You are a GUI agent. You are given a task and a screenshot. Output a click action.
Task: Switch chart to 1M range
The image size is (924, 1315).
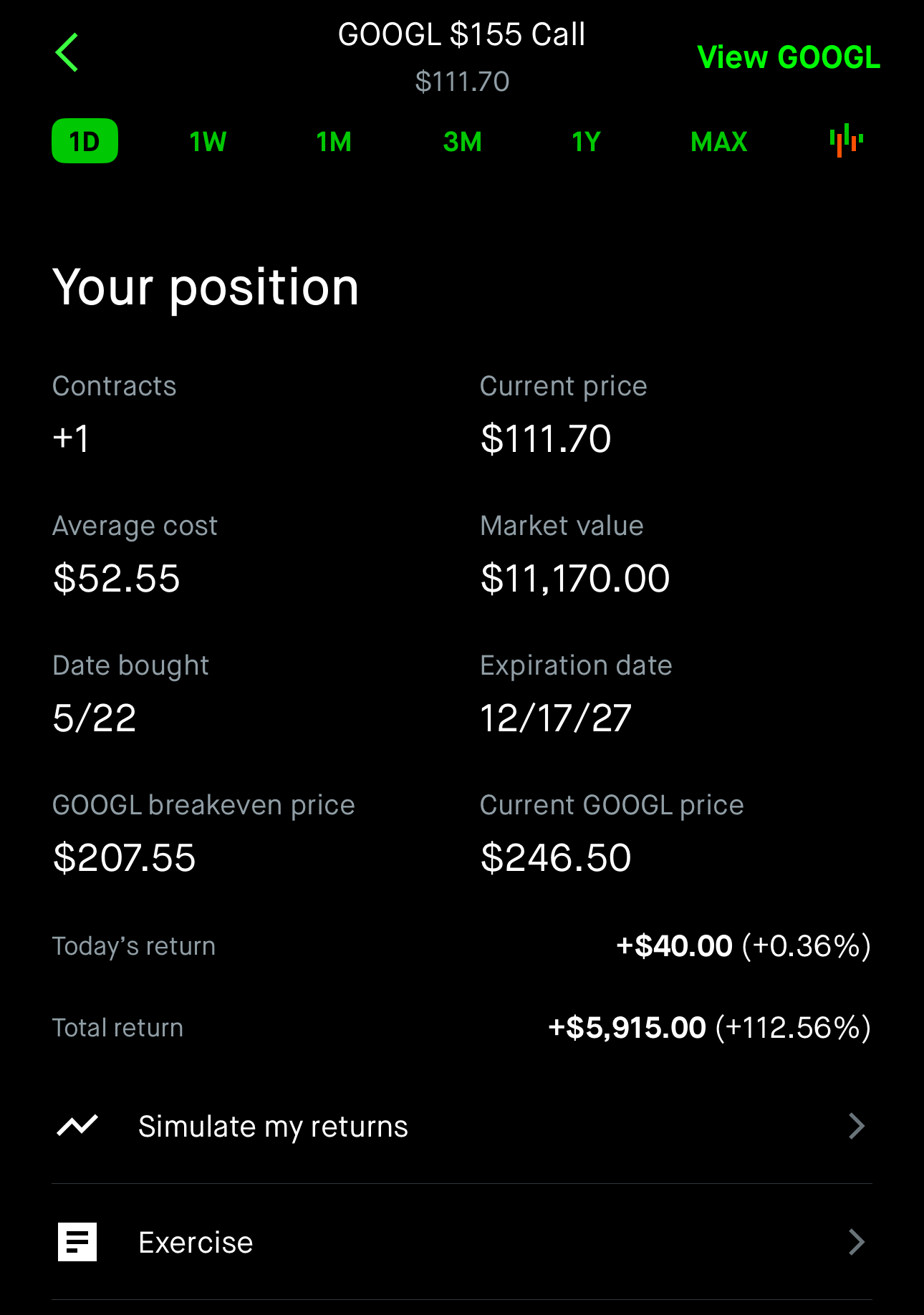coord(334,142)
